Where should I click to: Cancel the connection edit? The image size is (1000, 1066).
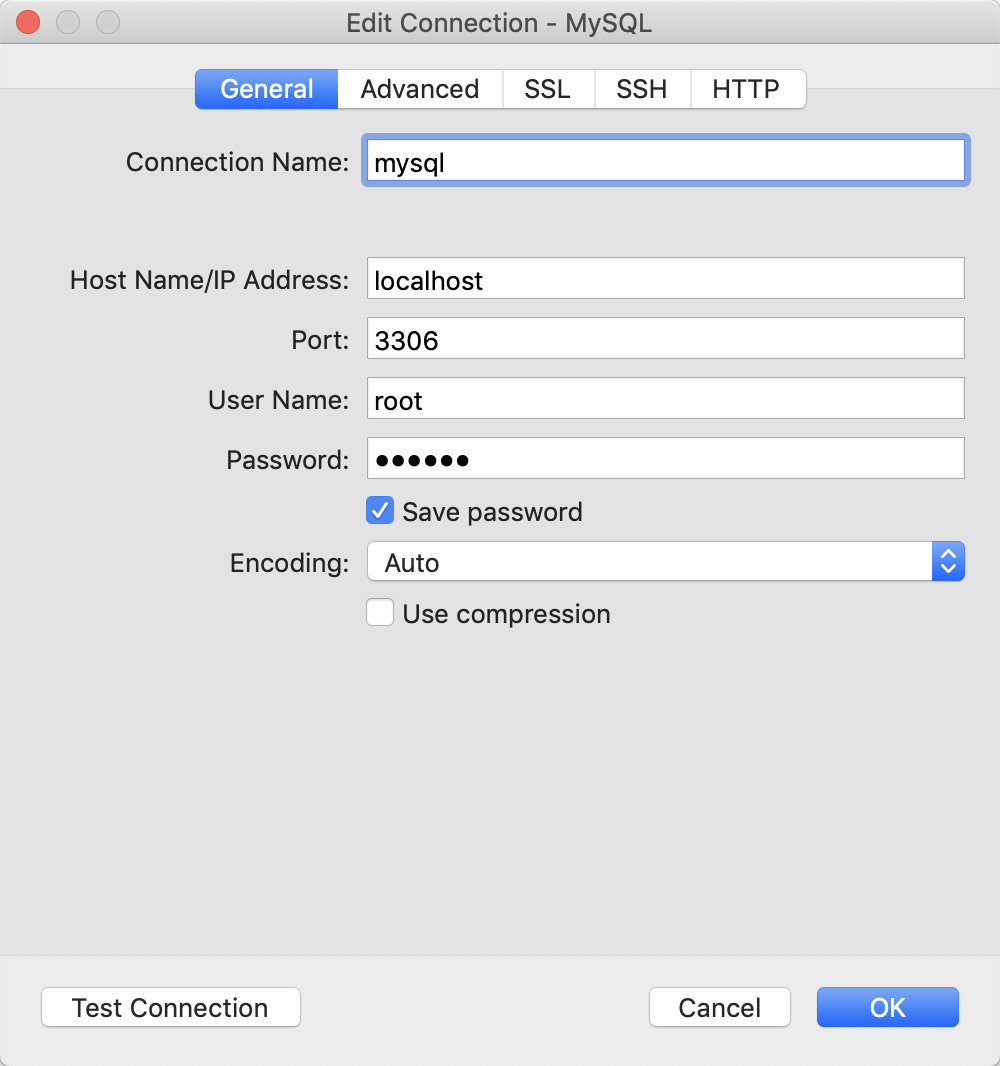point(719,1007)
